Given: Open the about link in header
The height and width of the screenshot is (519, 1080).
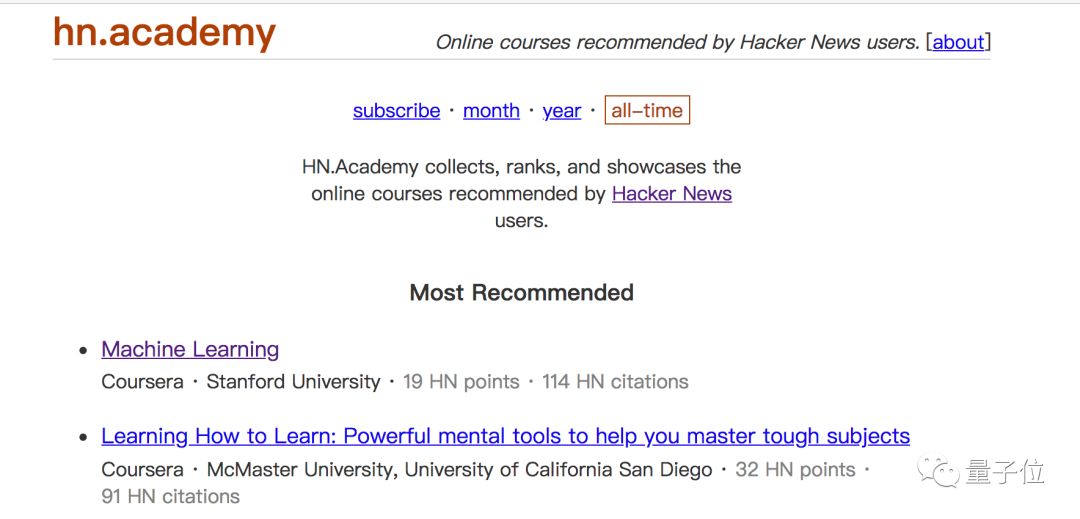Looking at the screenshot, I should click(959, 42).
